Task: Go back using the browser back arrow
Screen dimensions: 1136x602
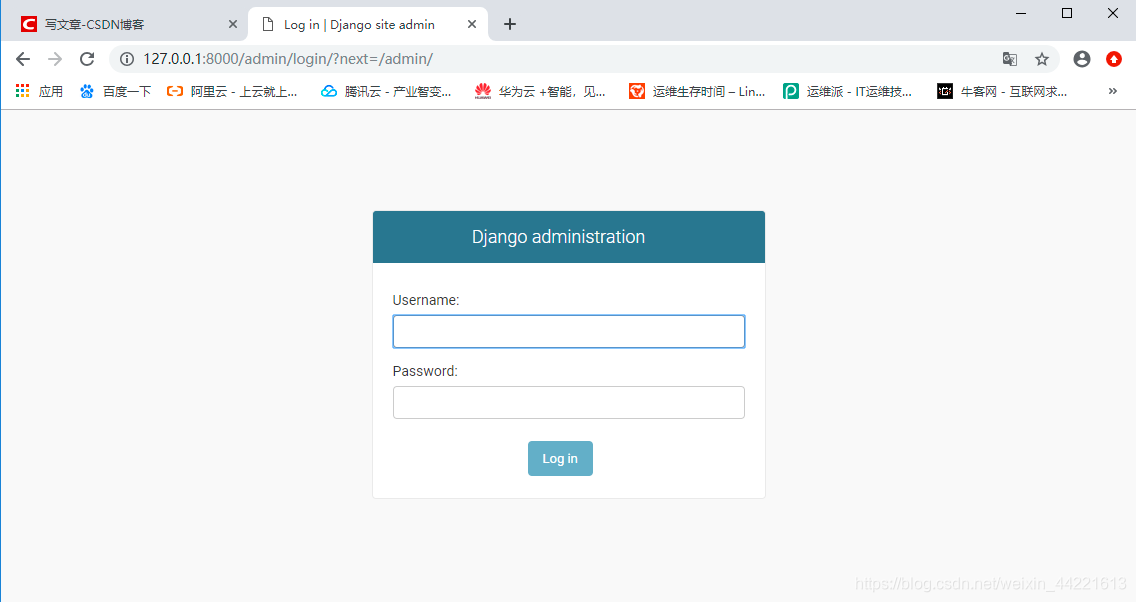Action: 23,59
